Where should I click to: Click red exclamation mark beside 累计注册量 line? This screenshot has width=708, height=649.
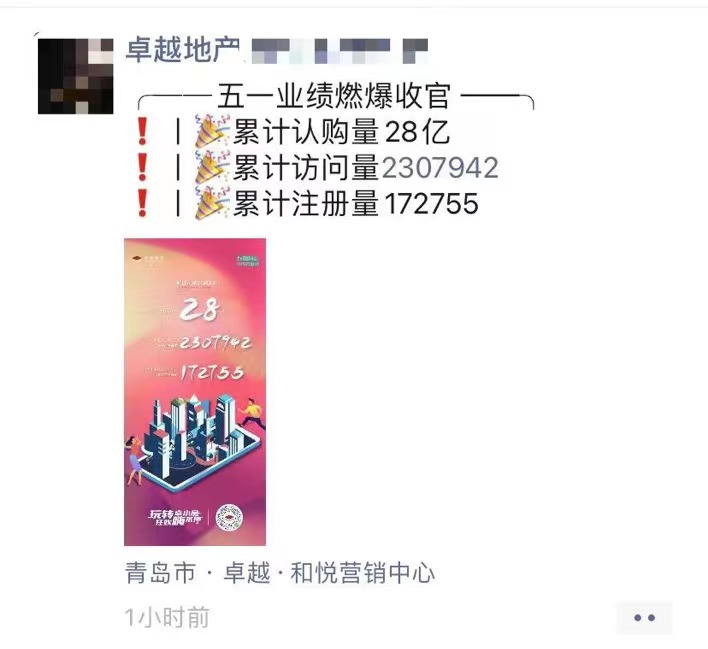[x=143, y=203]
